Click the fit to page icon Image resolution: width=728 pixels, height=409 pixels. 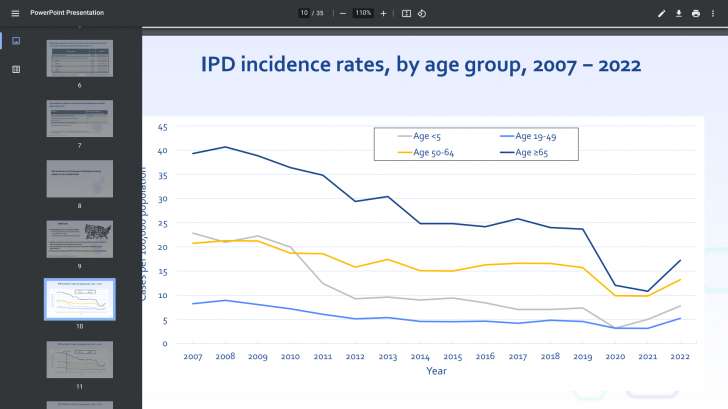point(406,13)
